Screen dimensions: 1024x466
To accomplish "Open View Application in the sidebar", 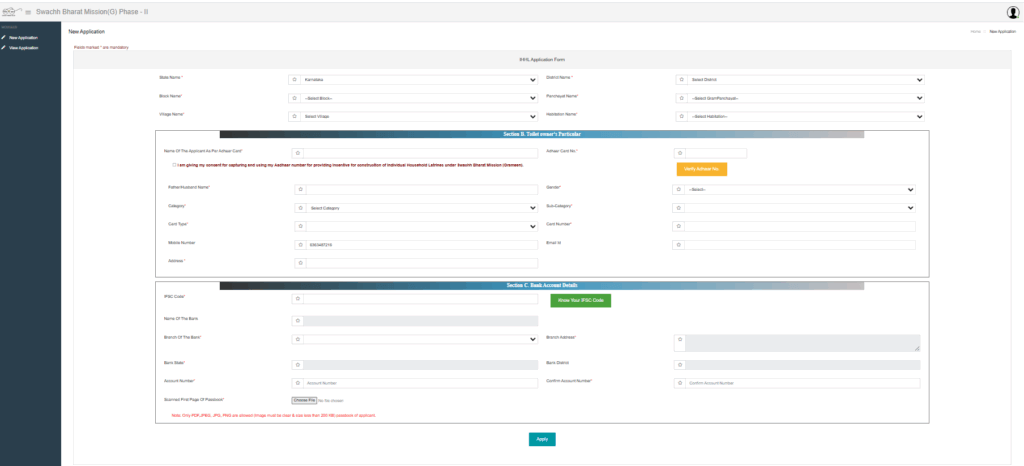I will coord(23,47).
